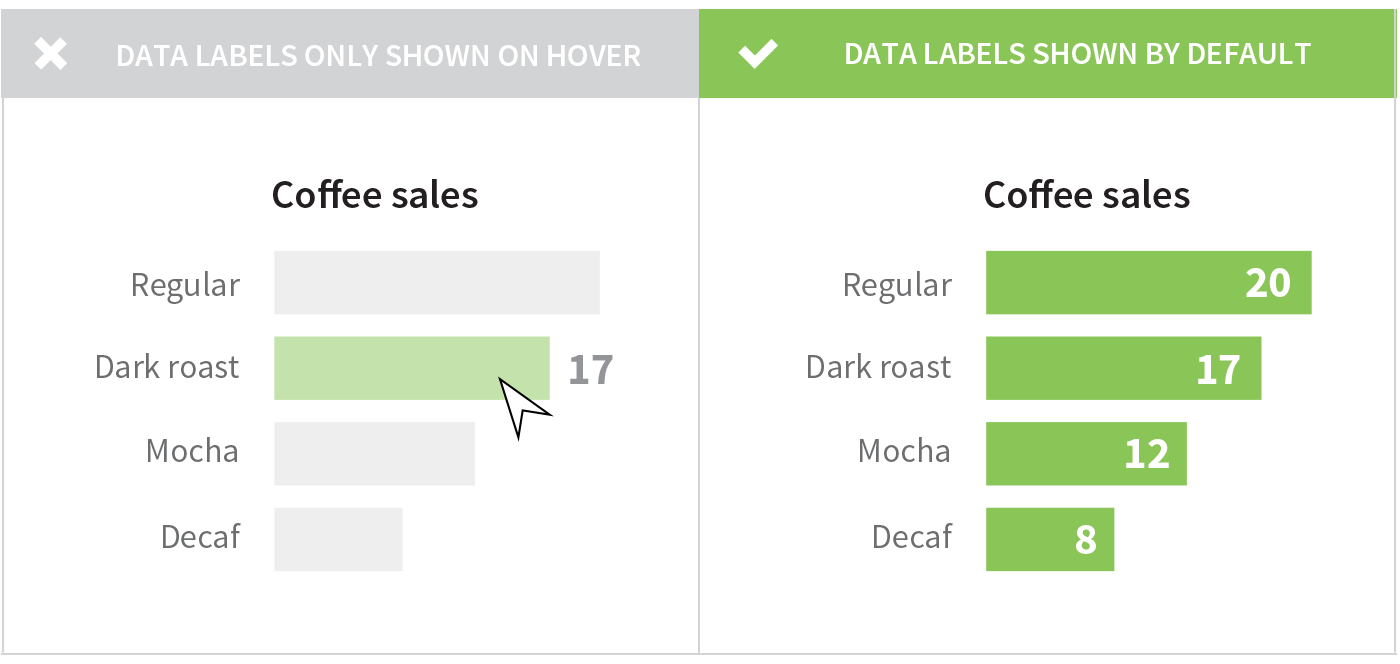Click the 'Mocha' label in right chart

coord(904,451)
